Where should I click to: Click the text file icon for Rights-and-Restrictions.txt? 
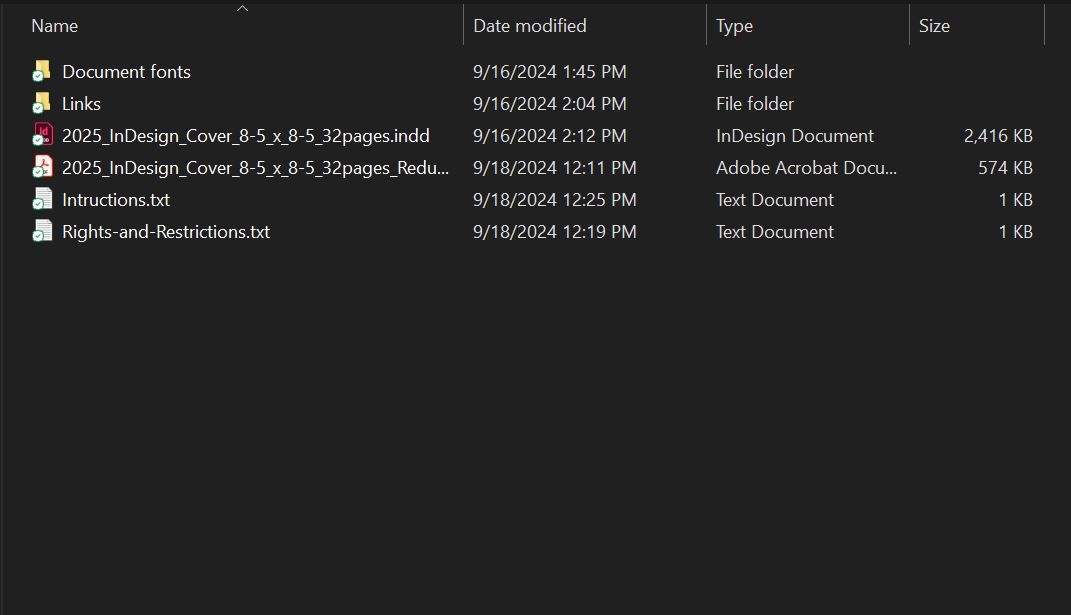pos(42,232)
